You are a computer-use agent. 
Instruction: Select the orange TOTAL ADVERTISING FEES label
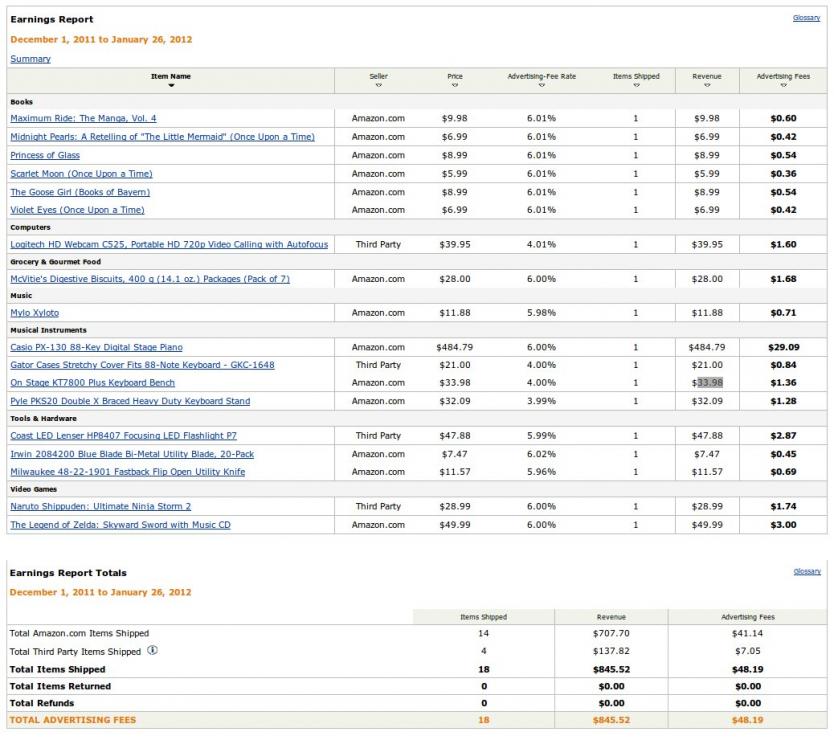tap(73, 720)
